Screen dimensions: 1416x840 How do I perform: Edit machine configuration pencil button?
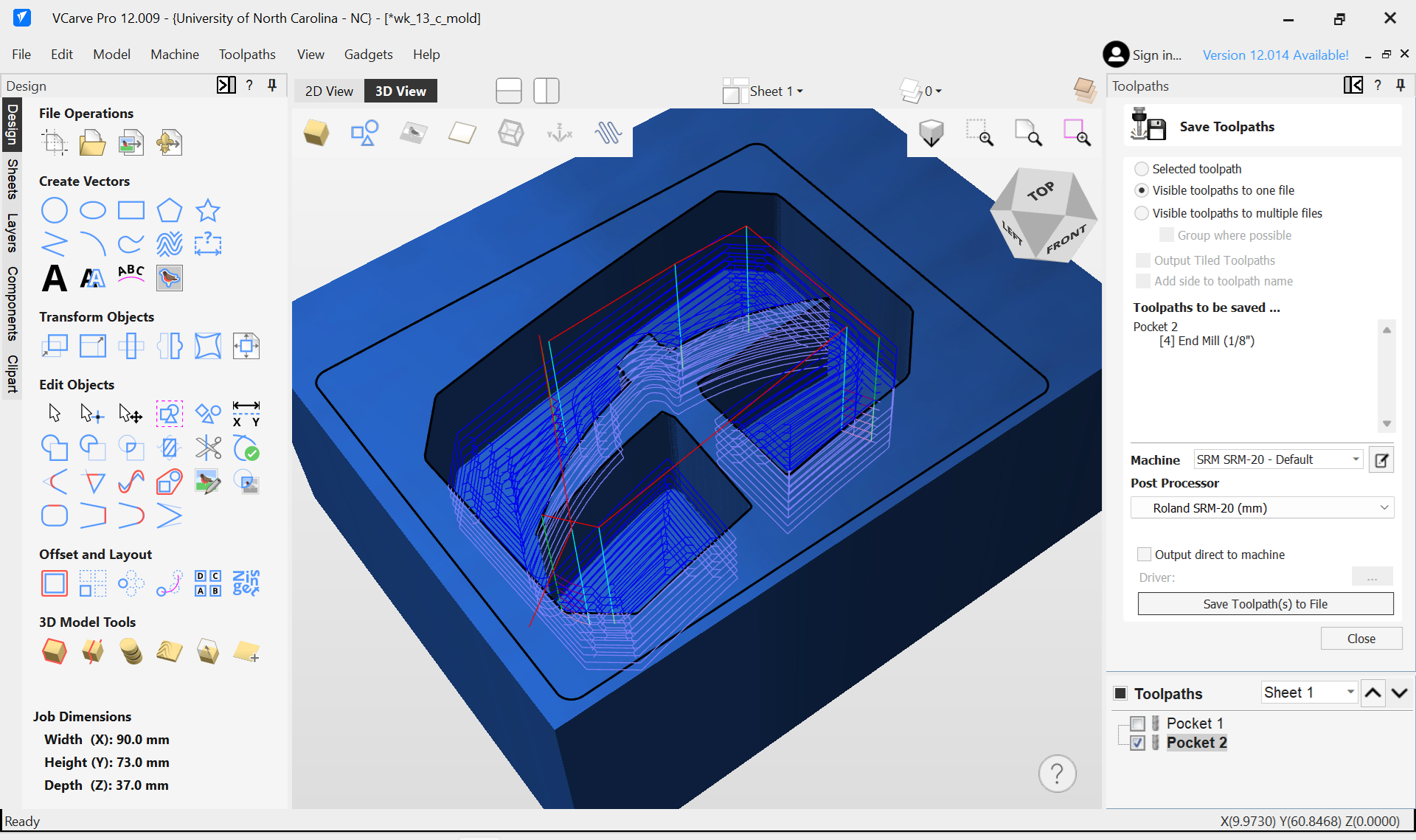tap(1381, 460)
